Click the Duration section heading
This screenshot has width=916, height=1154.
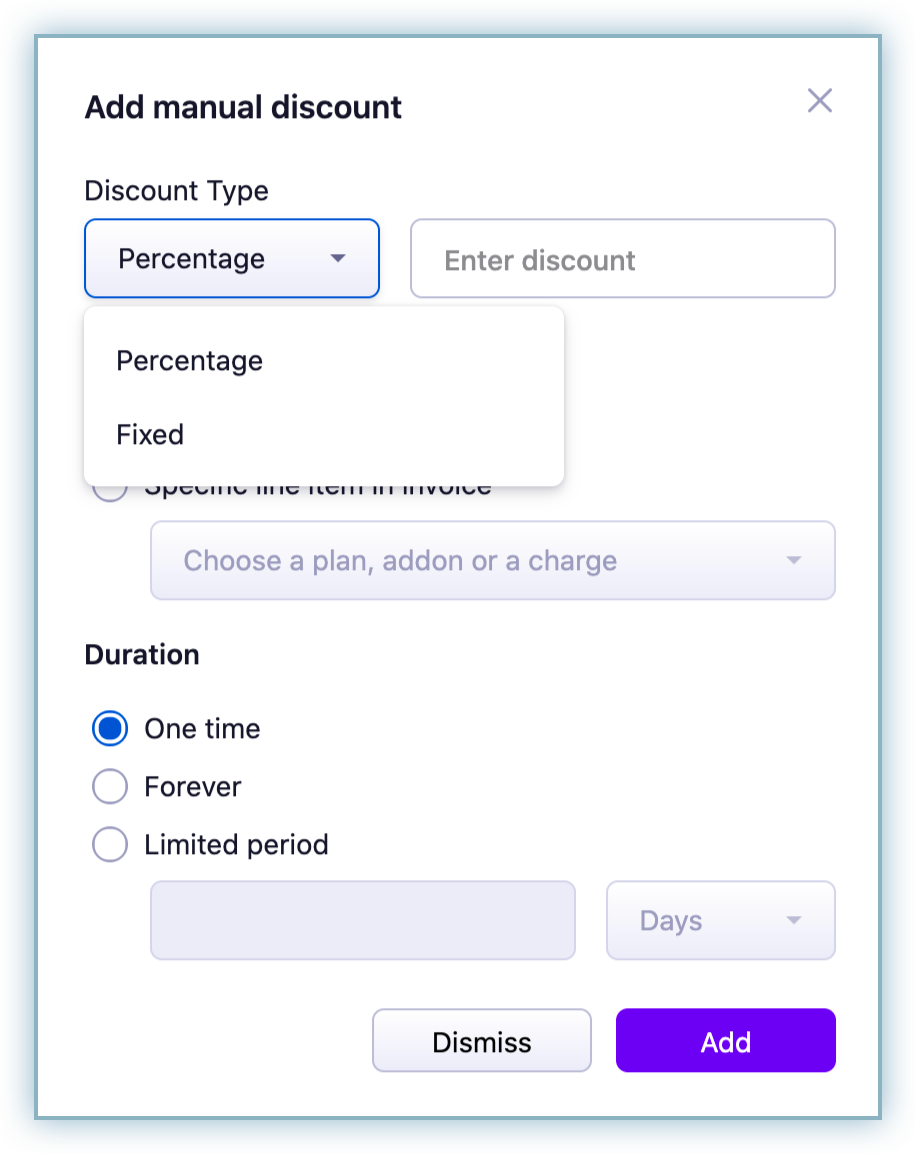(x=142, y=654)
